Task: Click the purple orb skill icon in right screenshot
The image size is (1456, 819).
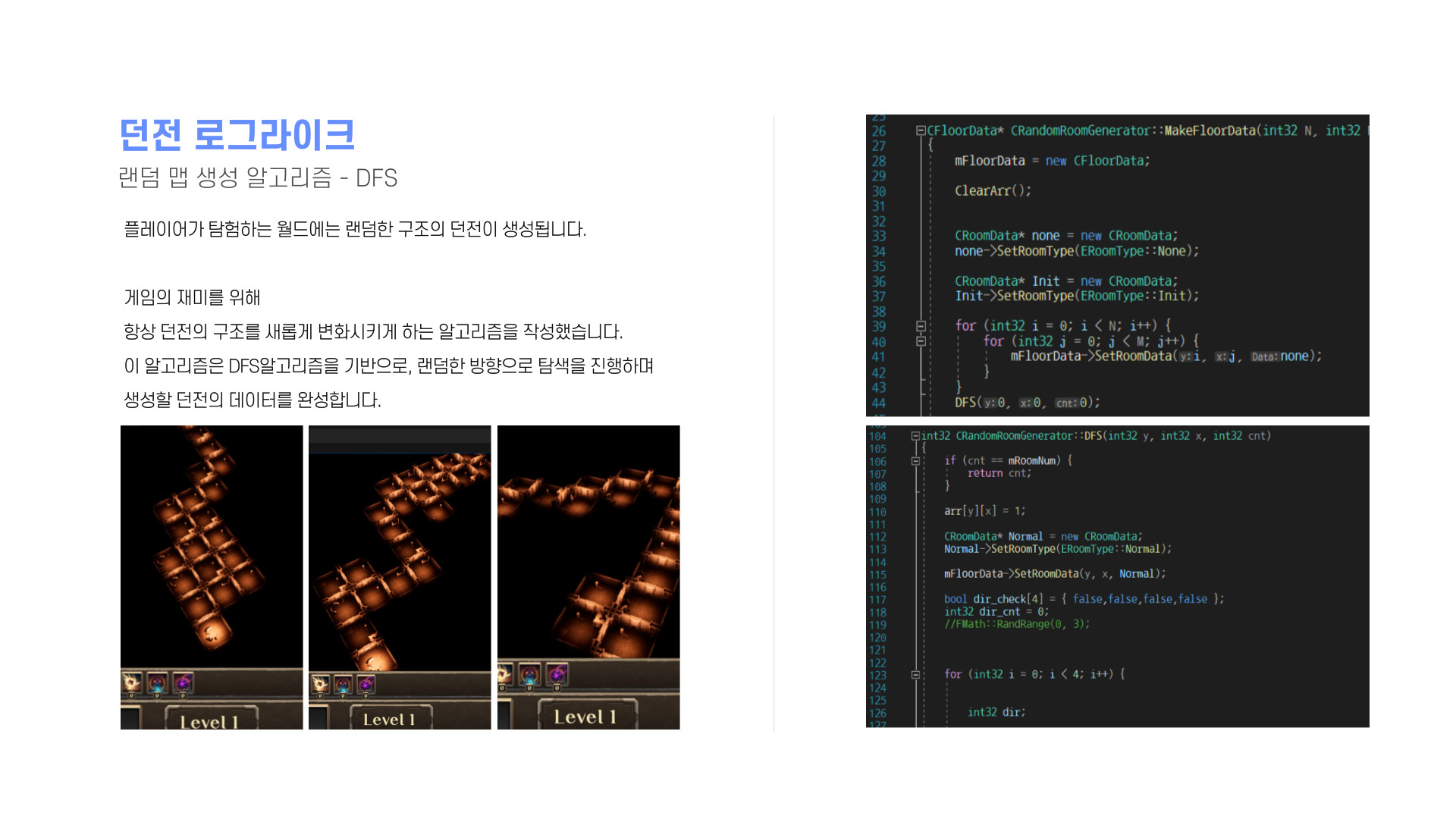Action: point(557,673)
